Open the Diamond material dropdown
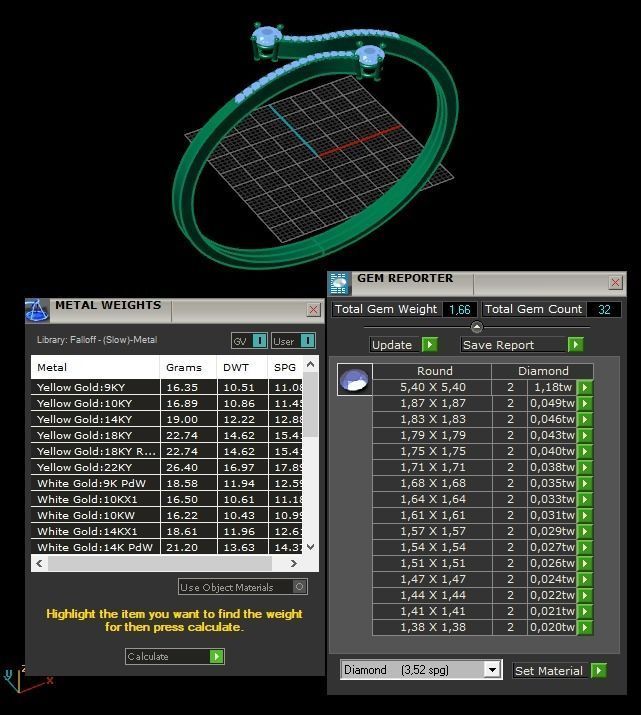 tap(492, 670)
